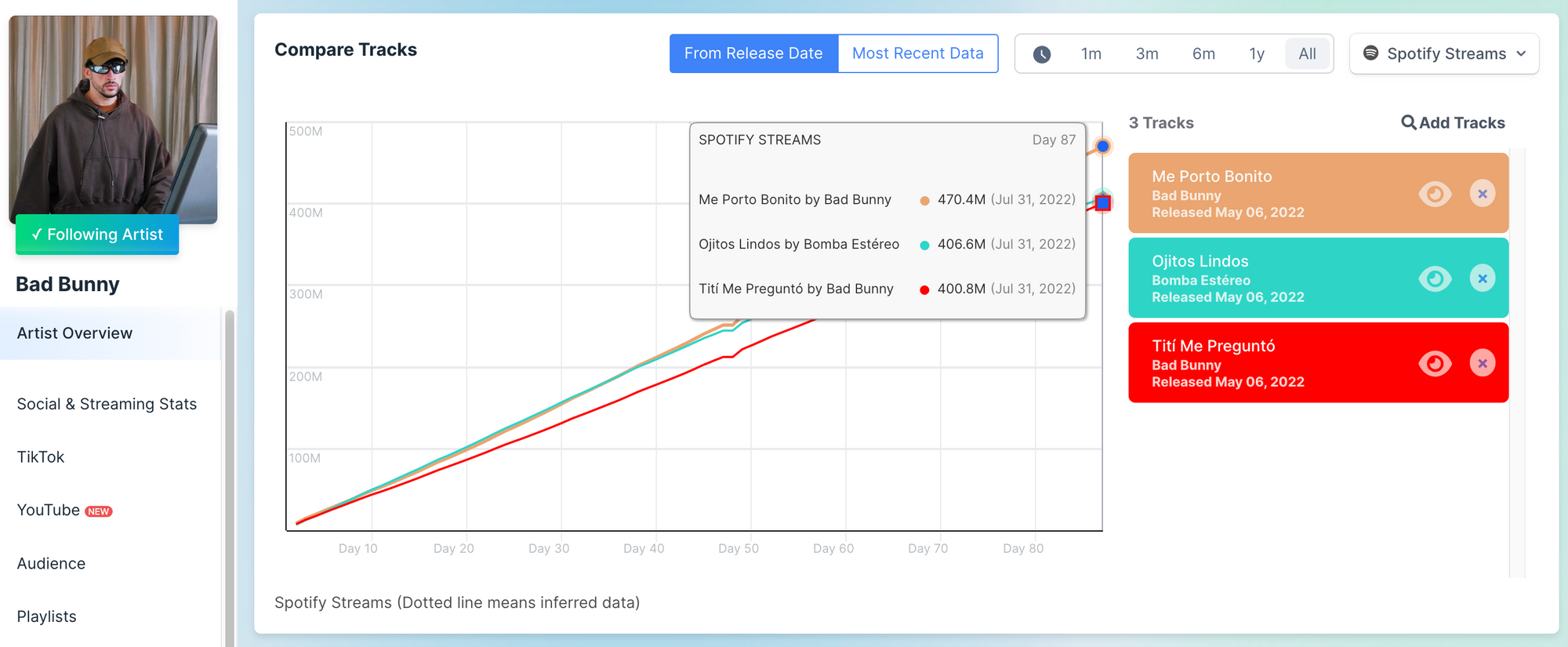The width and height of the screenshot is (1568, 647).
Task: Click the Day 50 axis label
Action: (x=739, y=548)
